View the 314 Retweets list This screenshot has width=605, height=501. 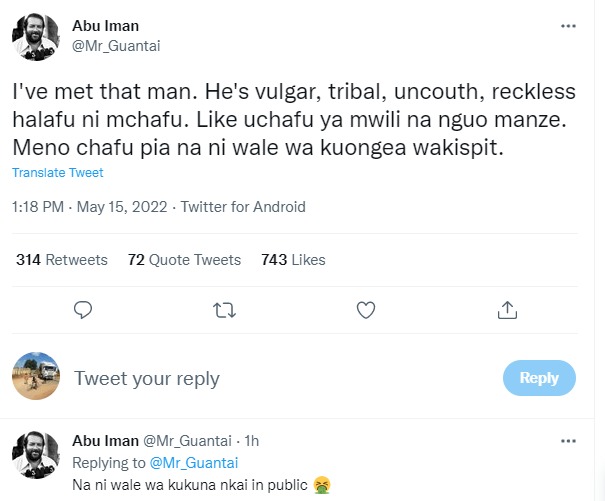[x=62, y=260]
